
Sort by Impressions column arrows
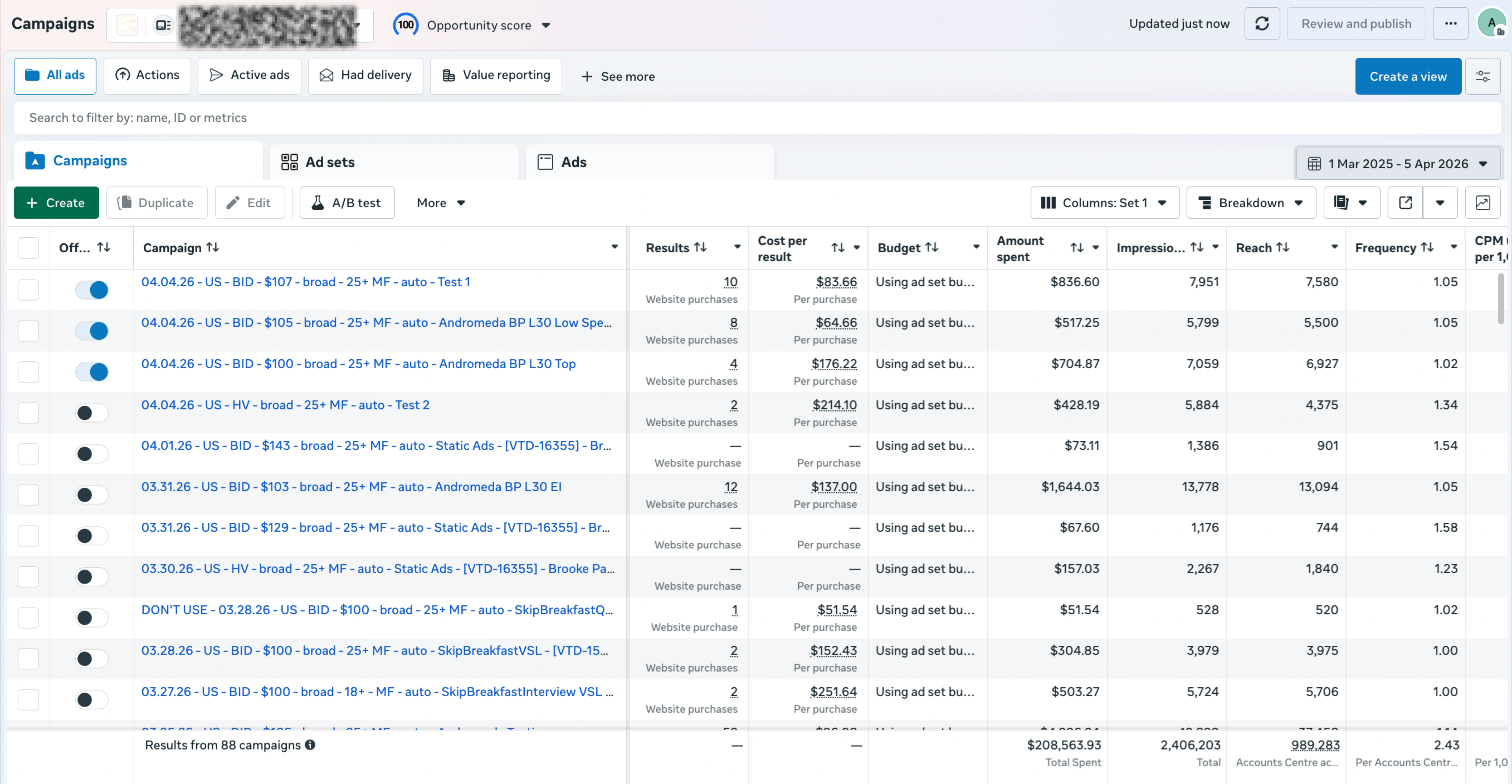(x=1197, y=248)
